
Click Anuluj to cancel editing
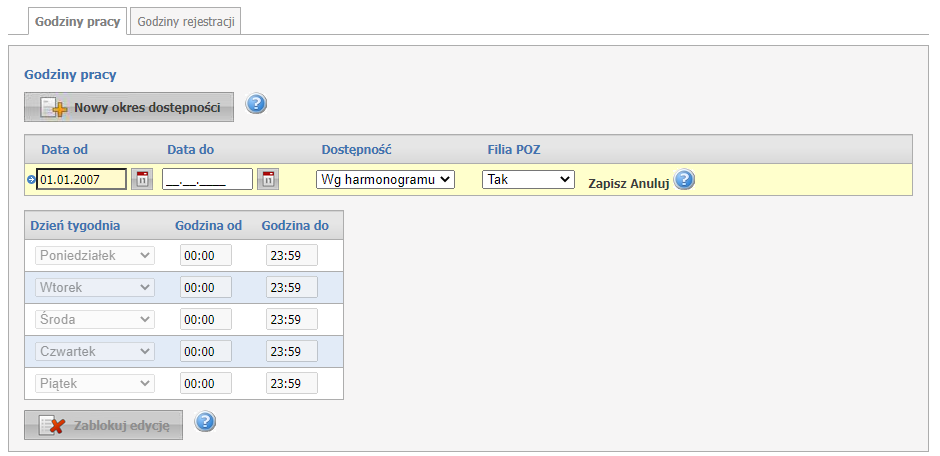point(649,184)
